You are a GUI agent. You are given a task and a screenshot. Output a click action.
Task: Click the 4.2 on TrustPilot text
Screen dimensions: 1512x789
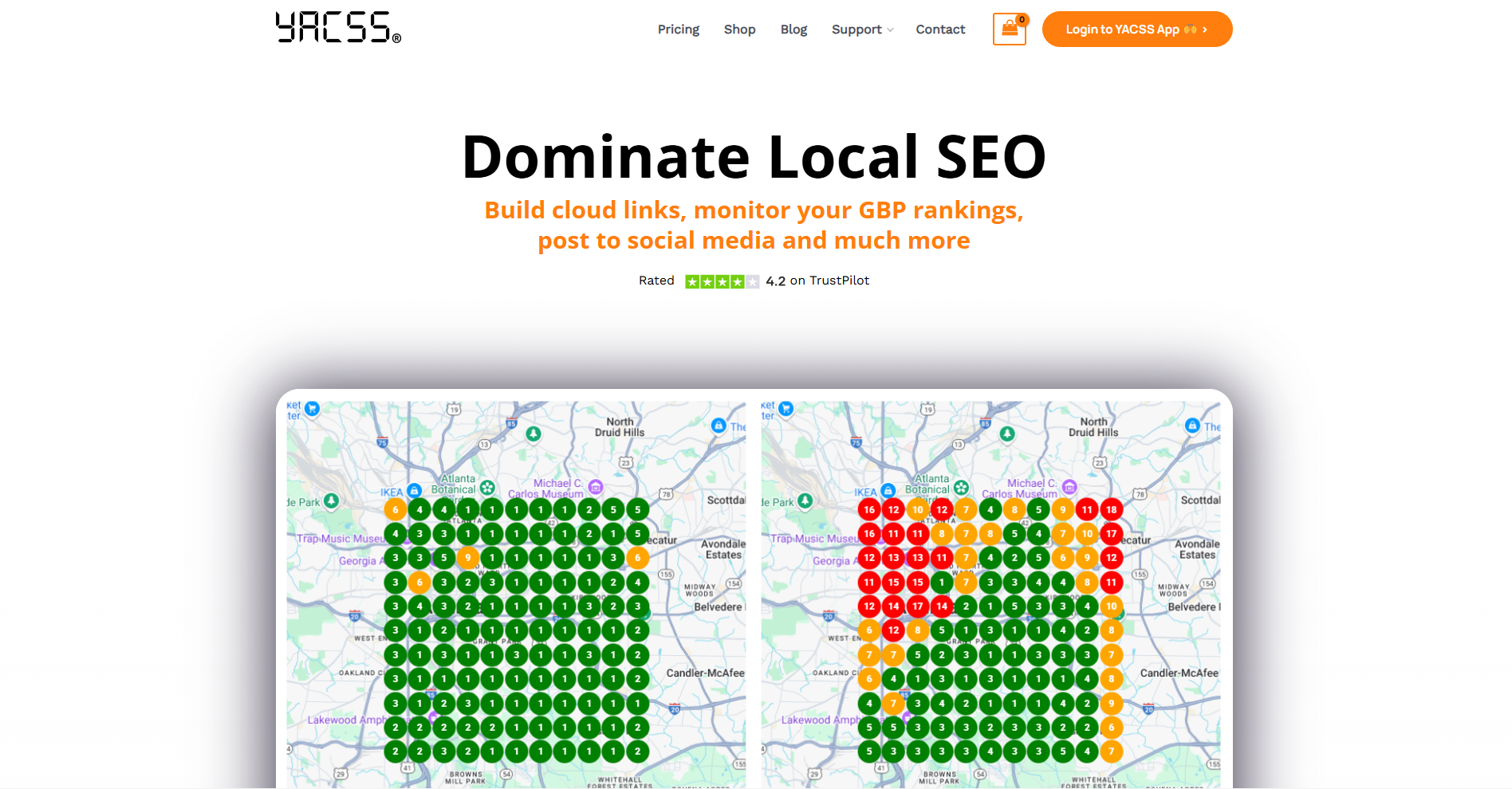point(817,281)
